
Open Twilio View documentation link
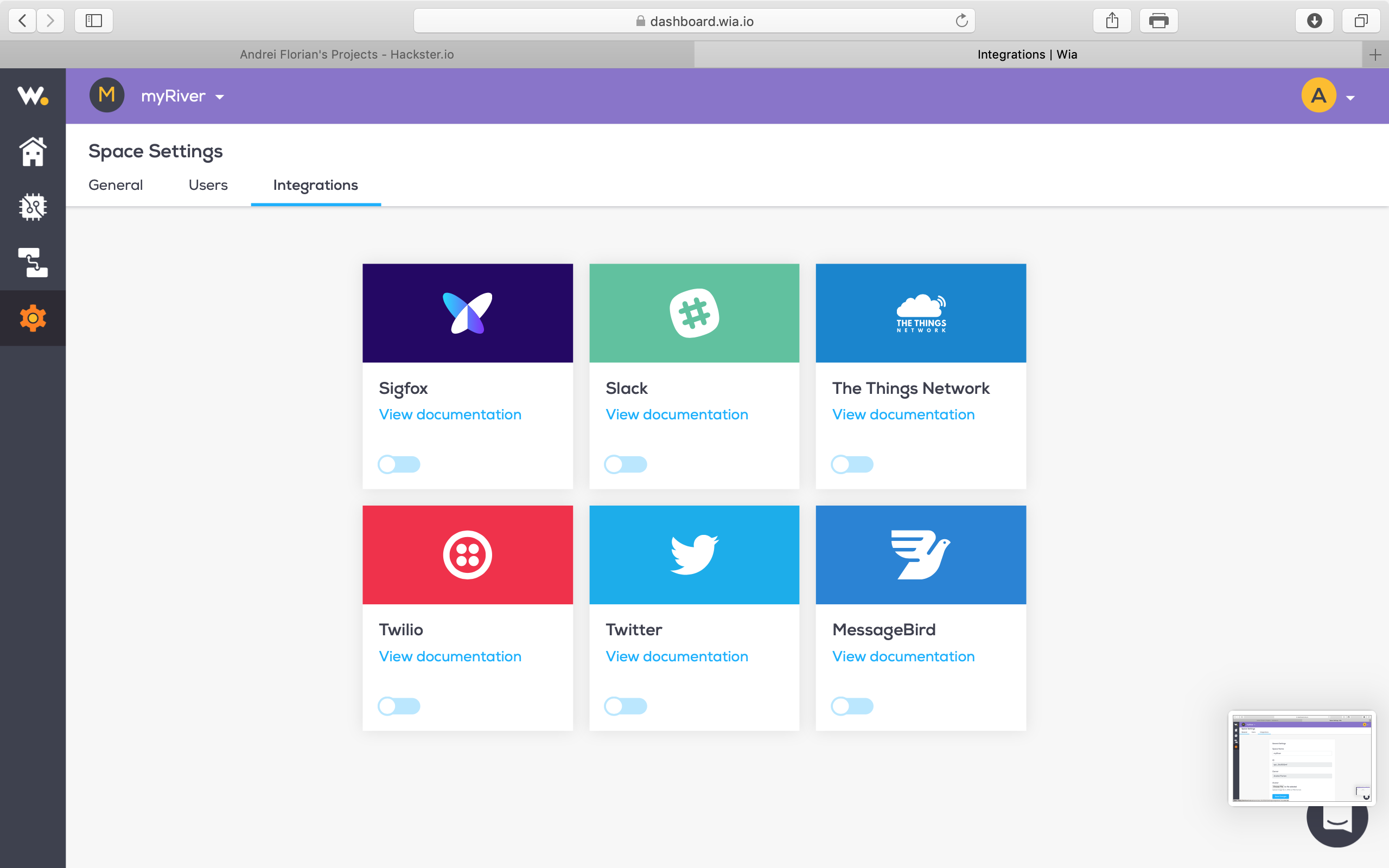click(x=450, y=656)
